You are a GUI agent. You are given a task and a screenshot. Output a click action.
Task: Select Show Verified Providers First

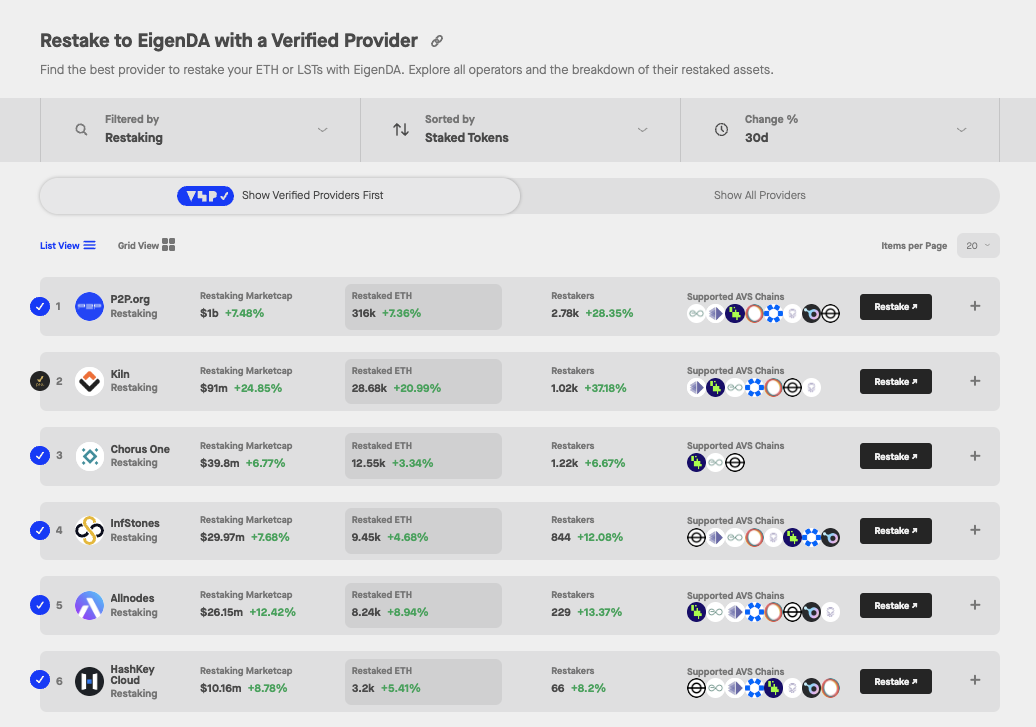[280, 196]
